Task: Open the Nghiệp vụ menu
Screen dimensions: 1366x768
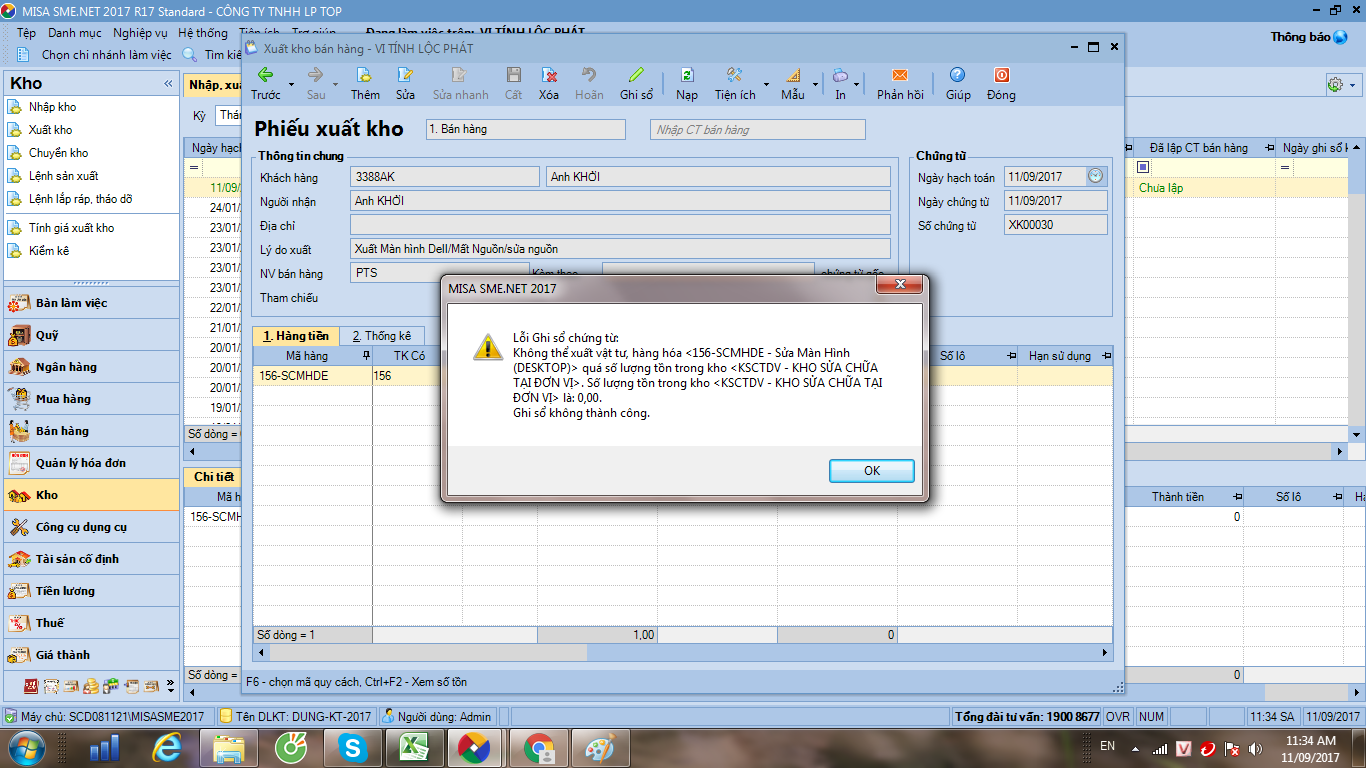Action: [x=140, y=33]
